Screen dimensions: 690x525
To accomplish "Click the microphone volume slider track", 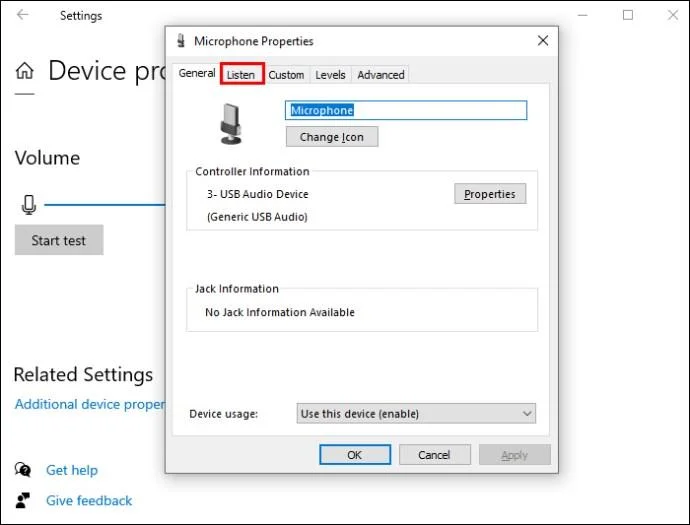I will pos(105,205).
